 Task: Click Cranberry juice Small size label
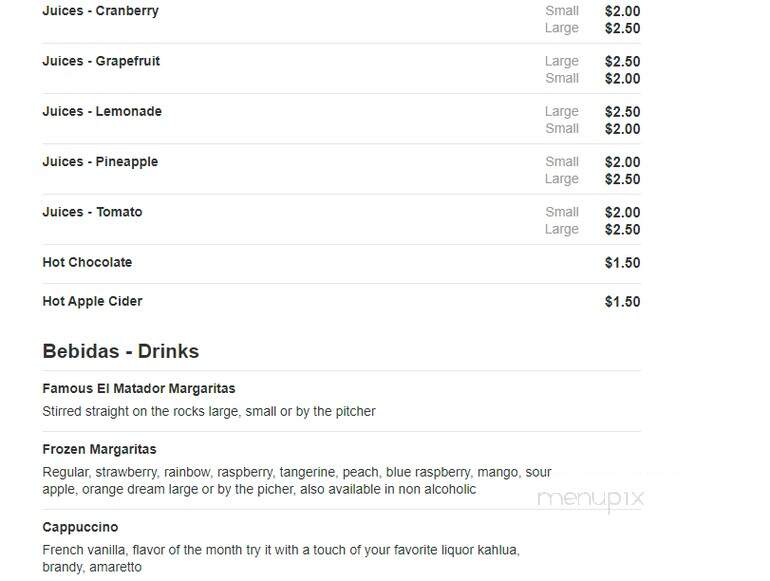coord(562,11)
